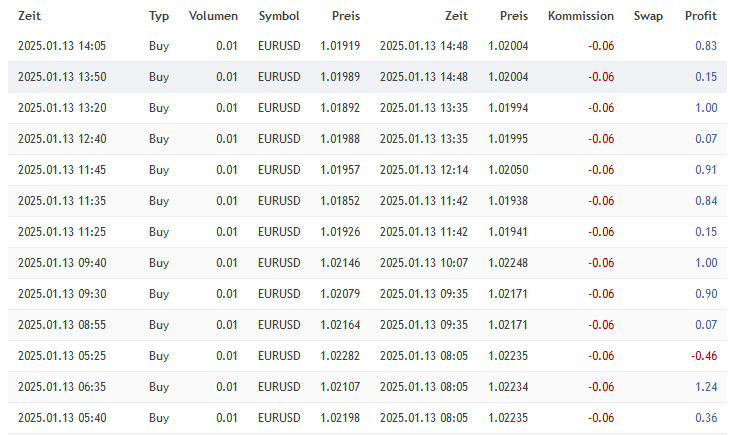This screenshot has width=730, height=435.
Task: Click the close price 1.02050
Action: pyautogui.click(x=508, y=170)
